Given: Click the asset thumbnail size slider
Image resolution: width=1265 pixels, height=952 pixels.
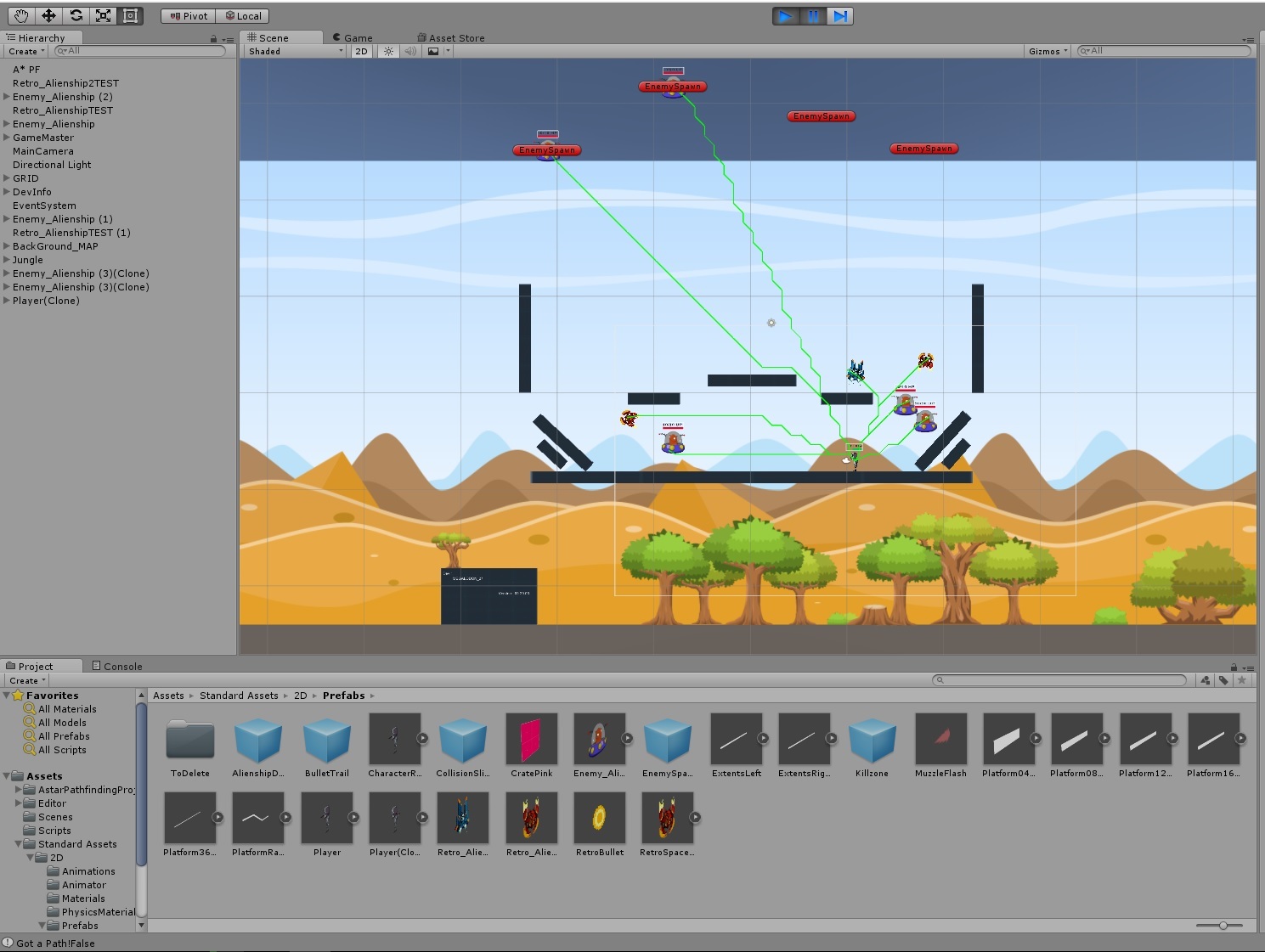Looking at the screenshot, I should click(1223, 925).
